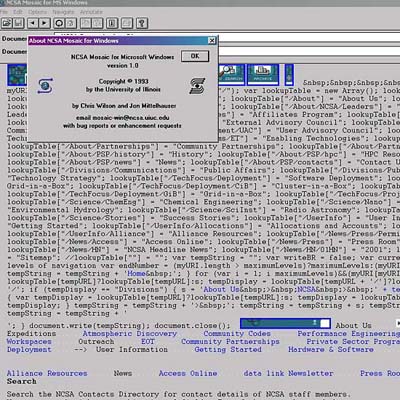Click the Open document toolbar icon
This screenshot has height=400, width=400.
(7, 23)
